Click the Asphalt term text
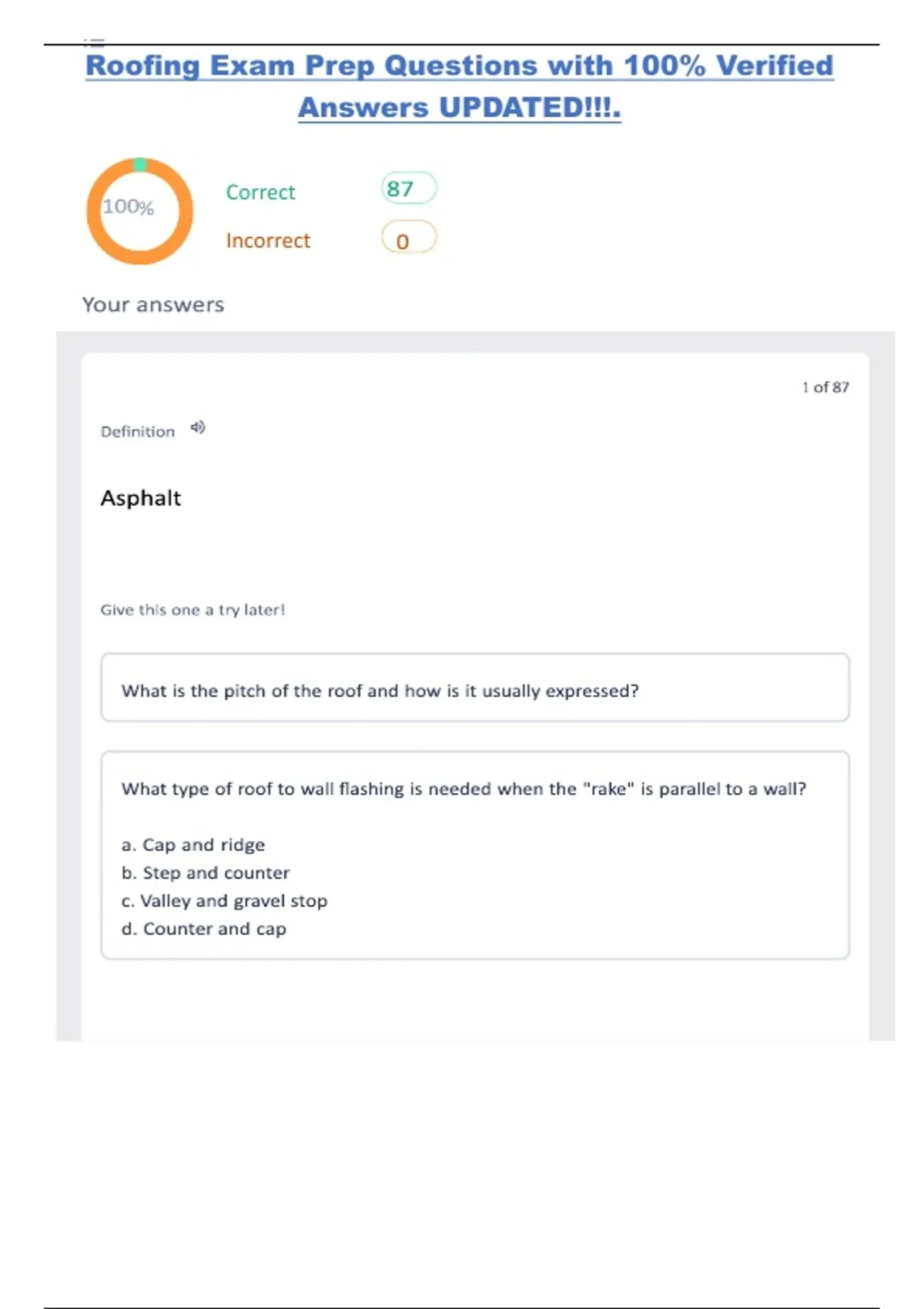 pyautogui.click(x=141, y=498)
